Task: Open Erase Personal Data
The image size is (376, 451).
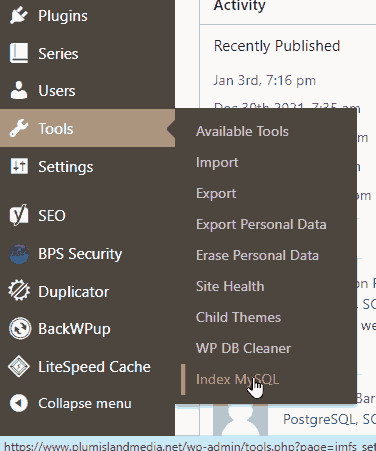Action: coord(257,255)
